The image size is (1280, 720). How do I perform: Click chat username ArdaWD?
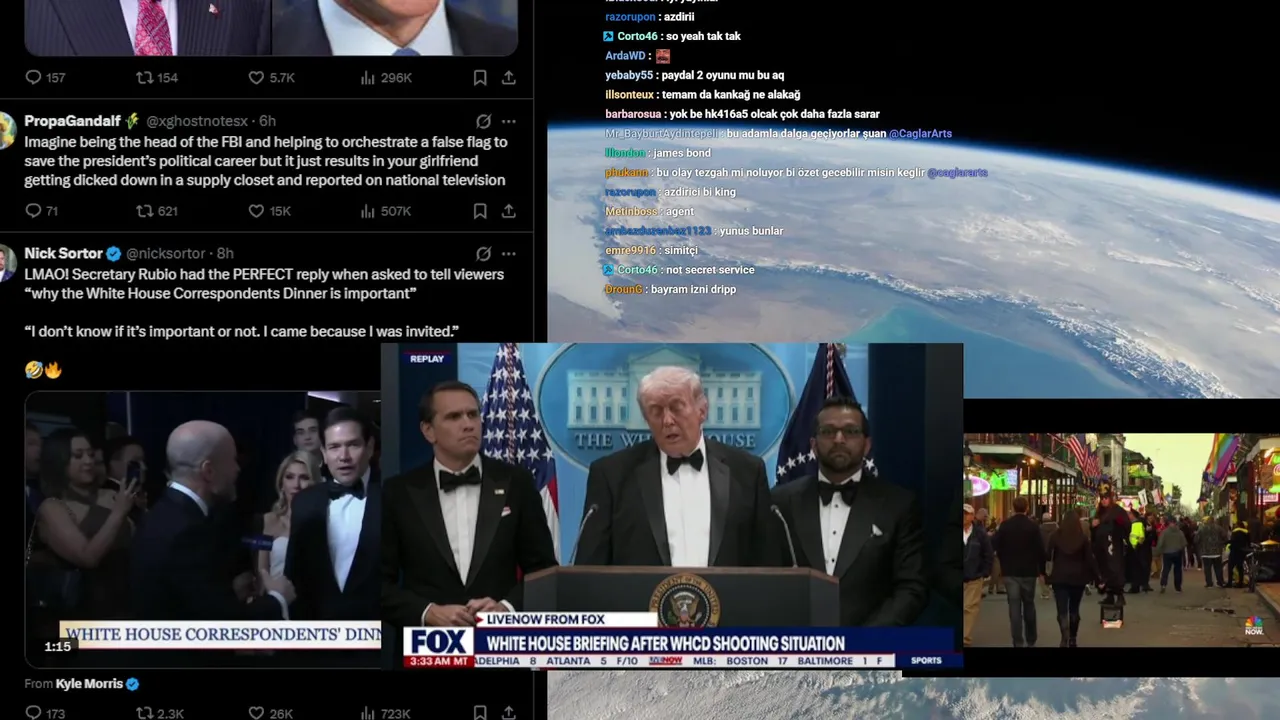[x=624, y=56]
